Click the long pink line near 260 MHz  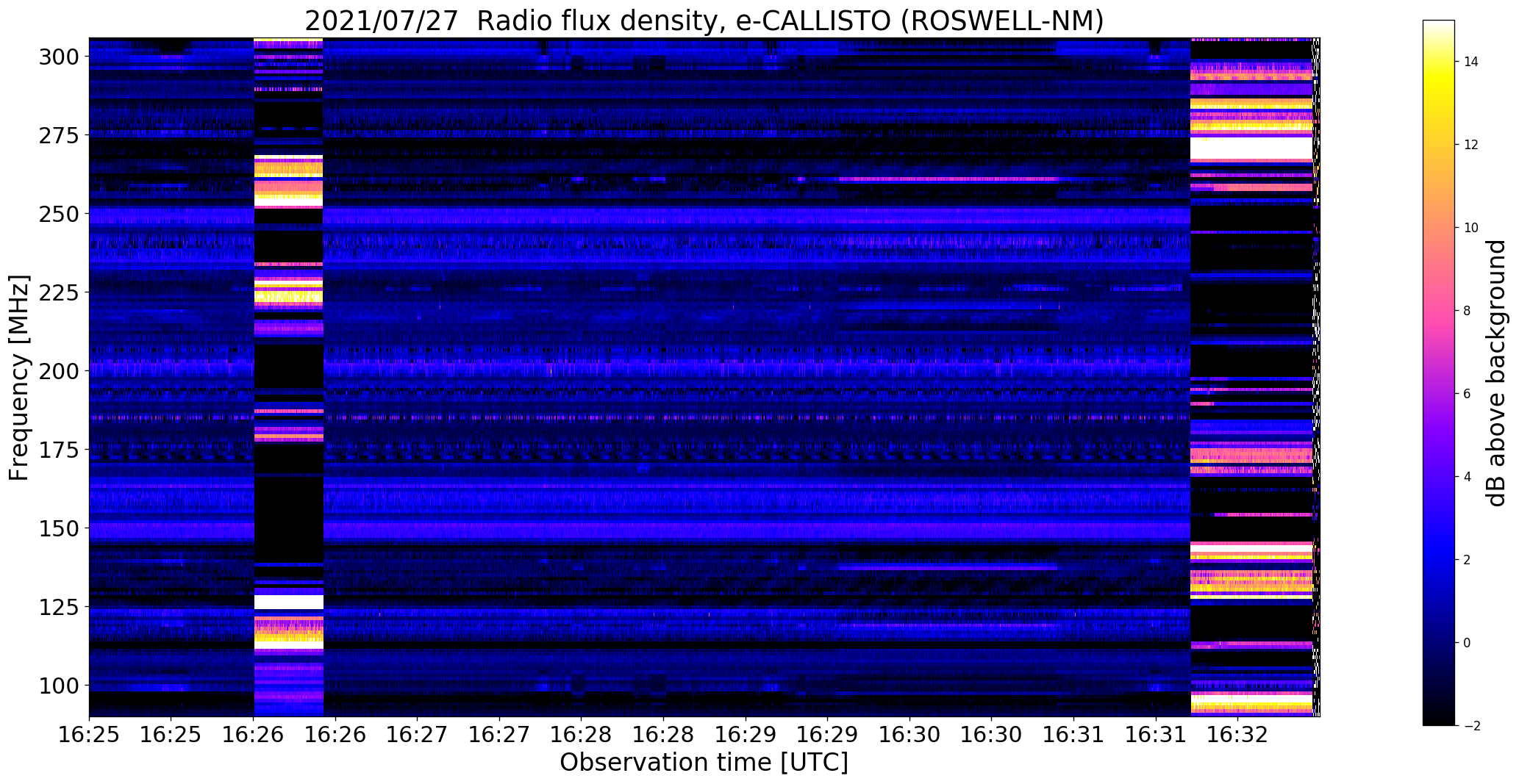coord(948,179)
